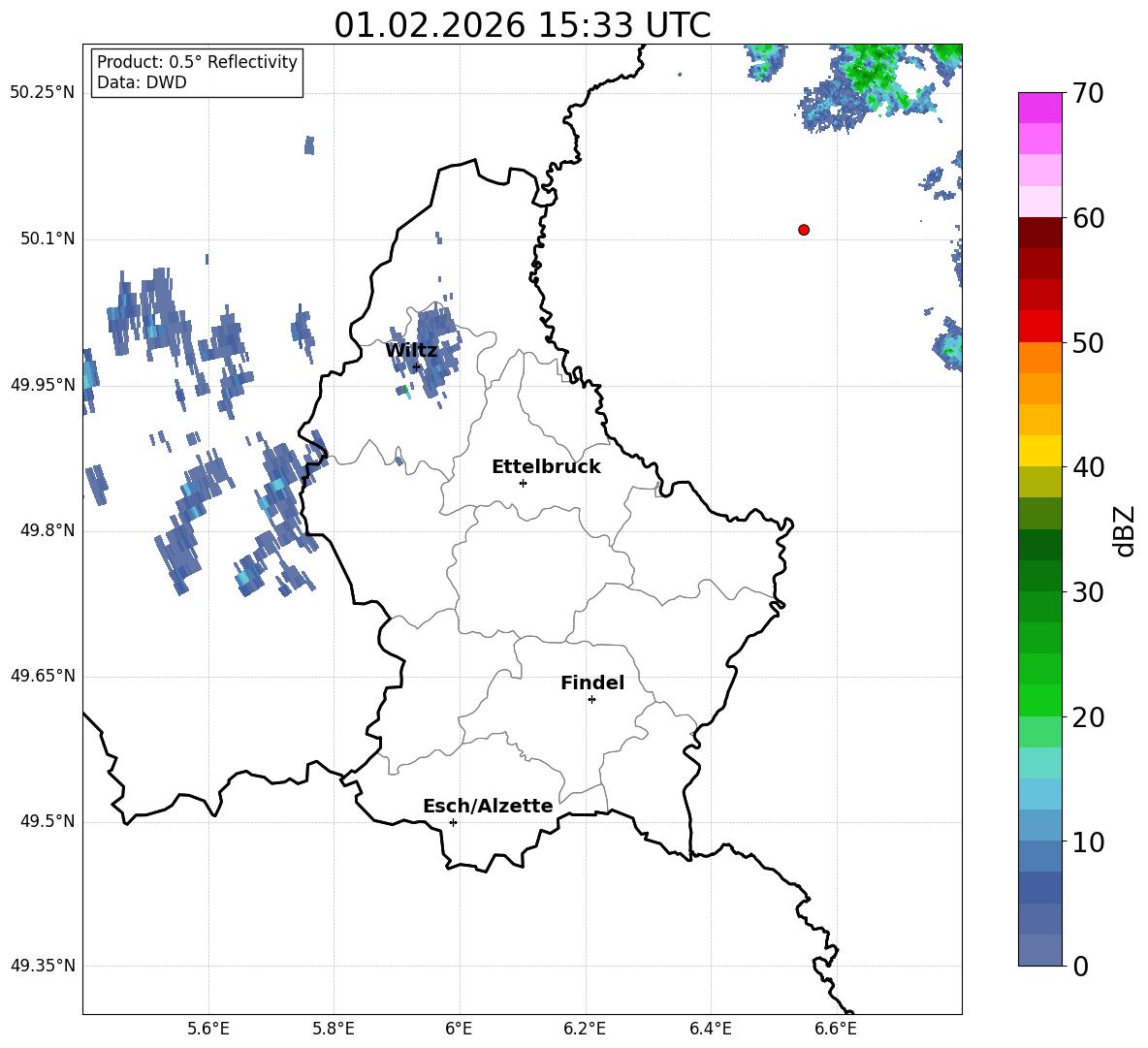The height and width of the screenshot is (1048, 1148).
Task: Click the dBZ colorbar label
Action: click(x=1126, y=530)
